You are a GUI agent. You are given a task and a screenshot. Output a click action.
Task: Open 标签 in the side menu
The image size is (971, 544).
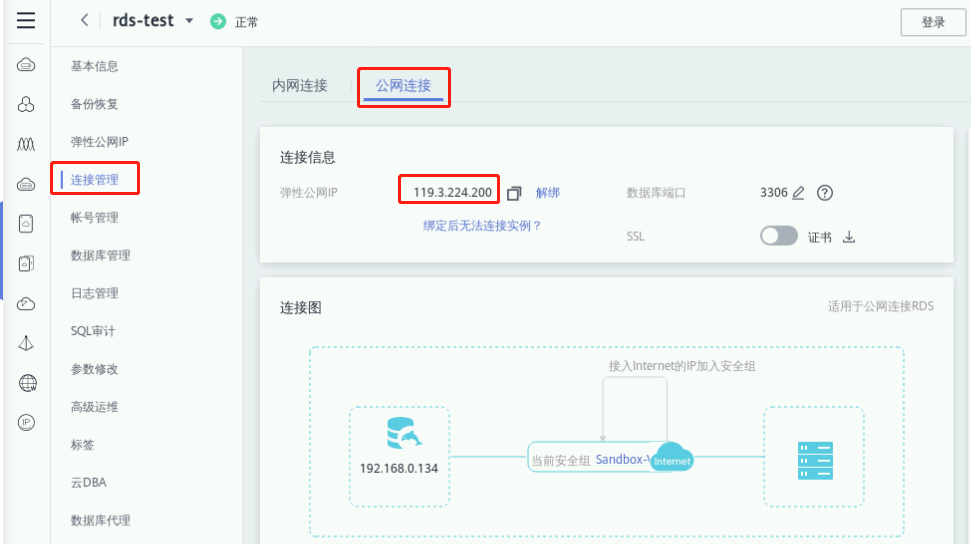click(x=82, y=444)
